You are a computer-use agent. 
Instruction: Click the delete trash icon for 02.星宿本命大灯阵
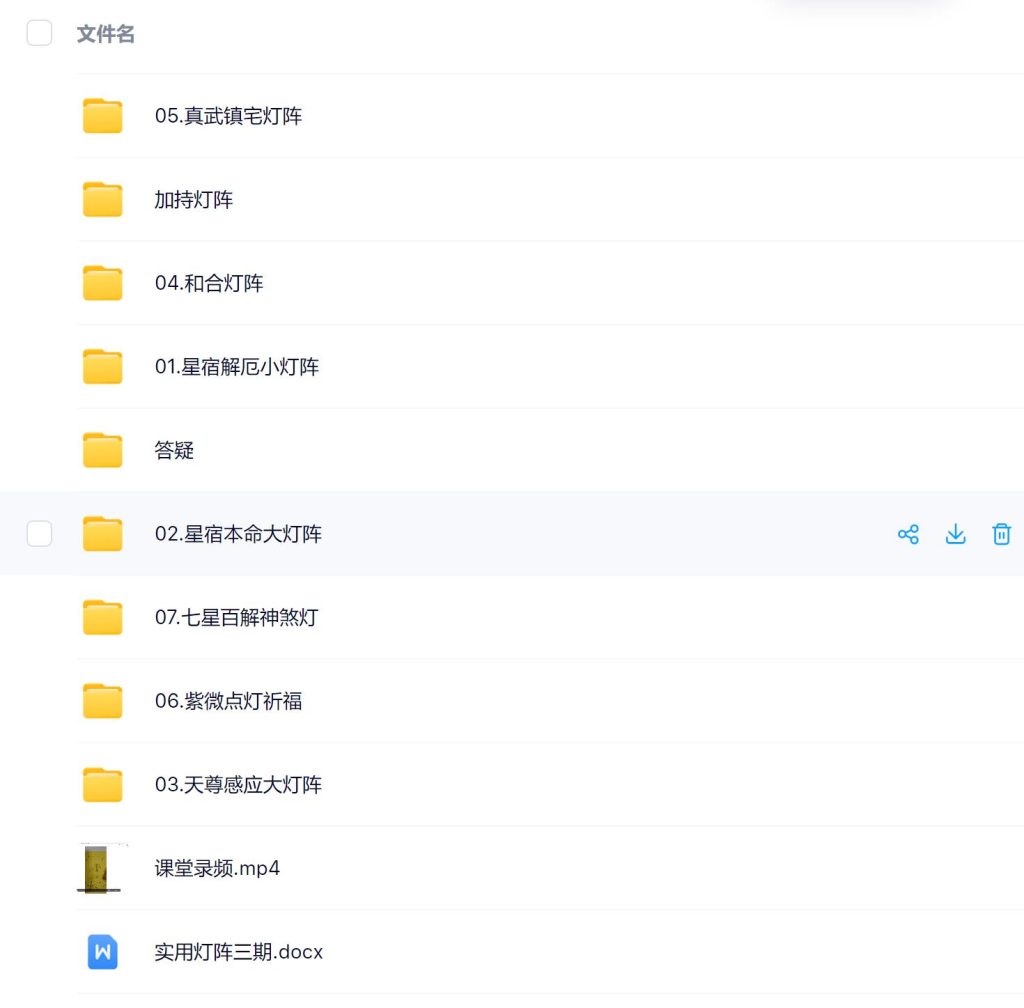click(x=1001, y=534)
